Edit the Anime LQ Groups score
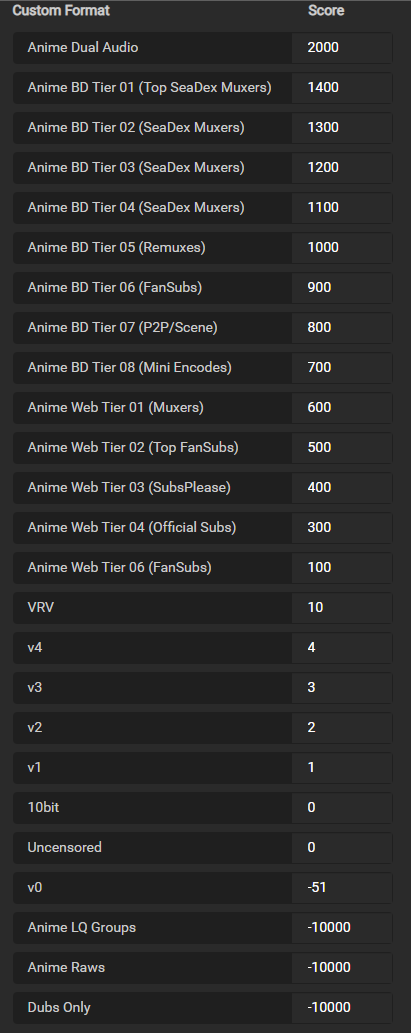 pos(341,928)
